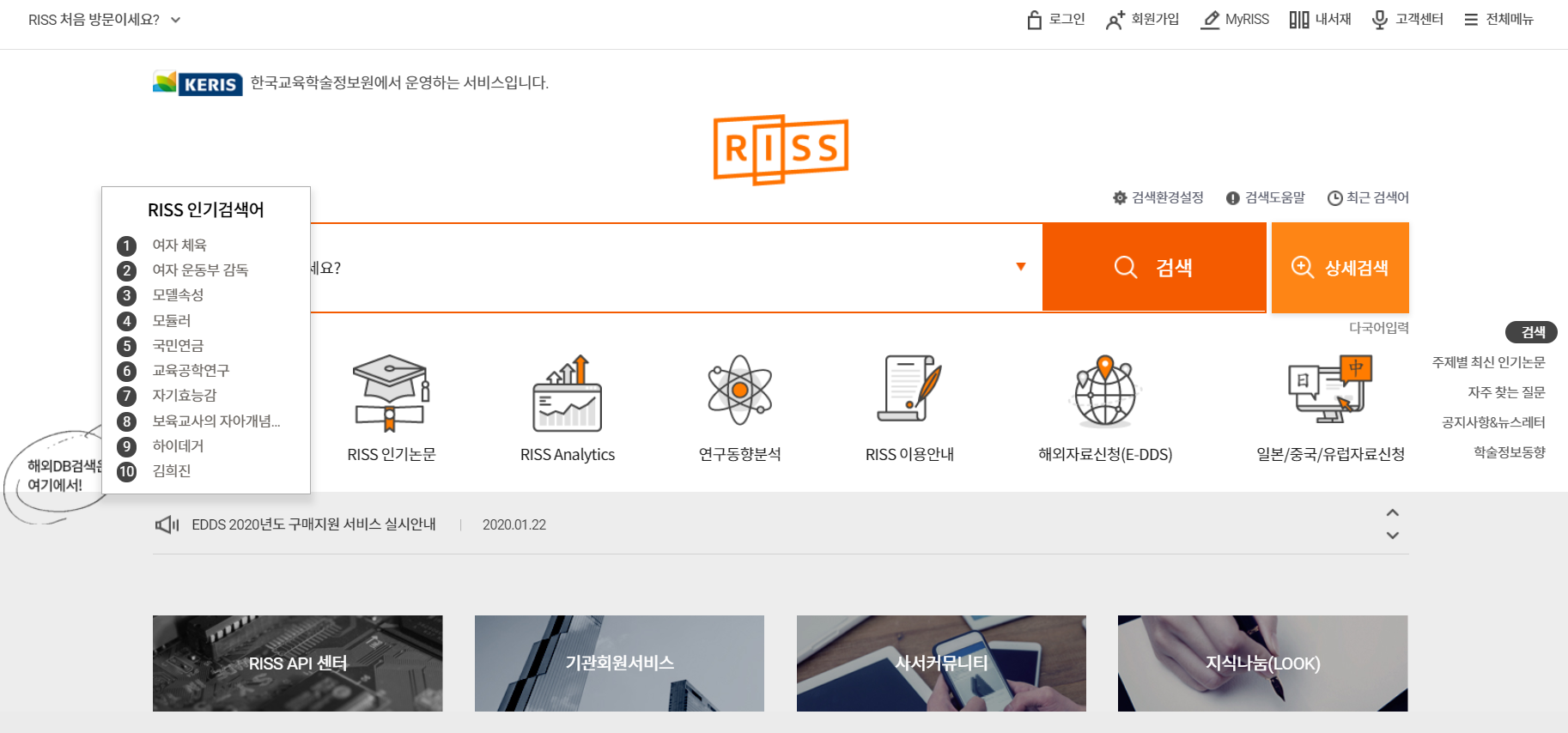
Task: Open 주제별 최신 인기논문 link
Action: pyautogui.click(x=1488, y=362)
